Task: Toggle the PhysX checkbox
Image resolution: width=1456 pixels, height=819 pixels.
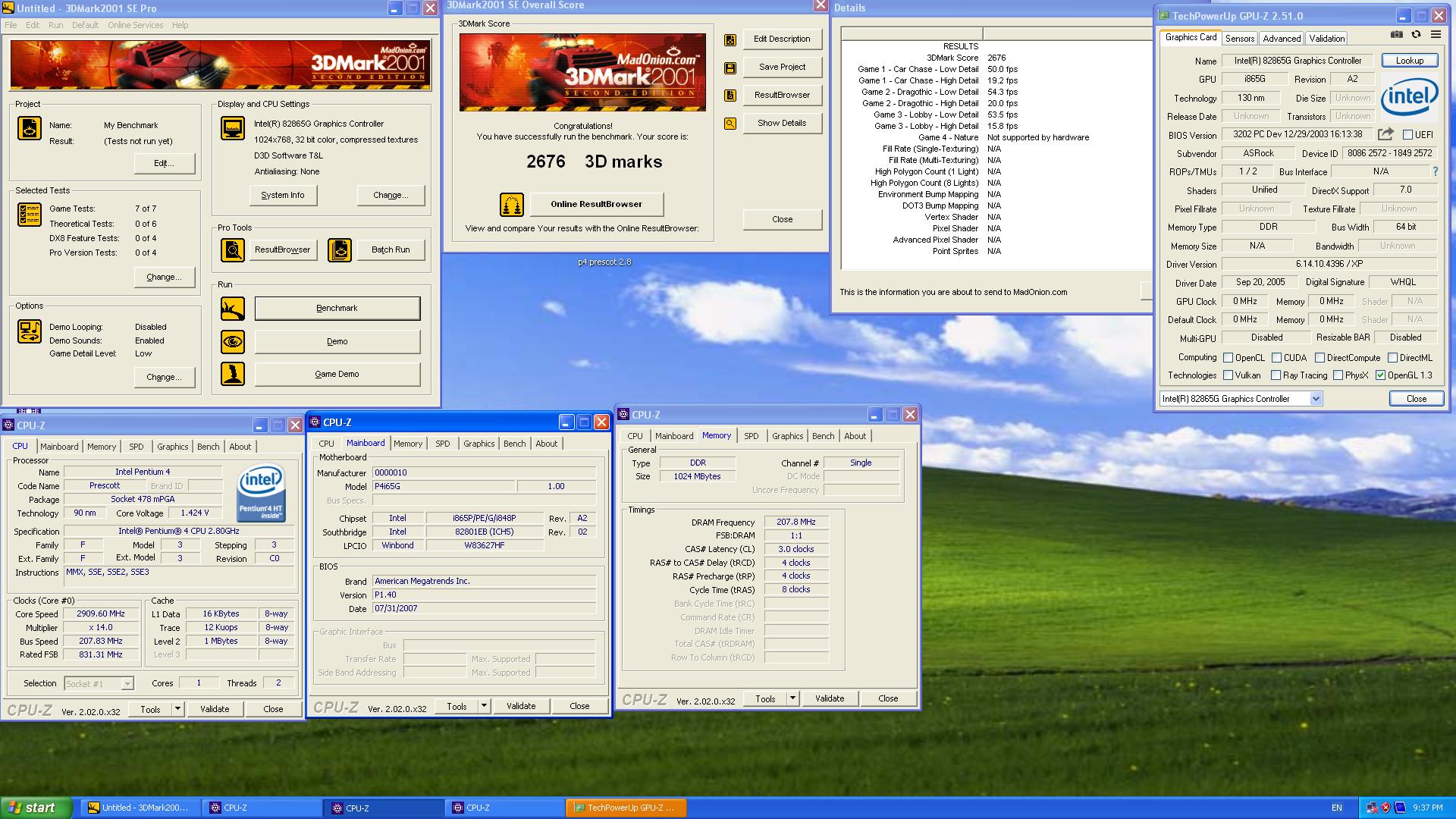Action: tap(1338, 375)
